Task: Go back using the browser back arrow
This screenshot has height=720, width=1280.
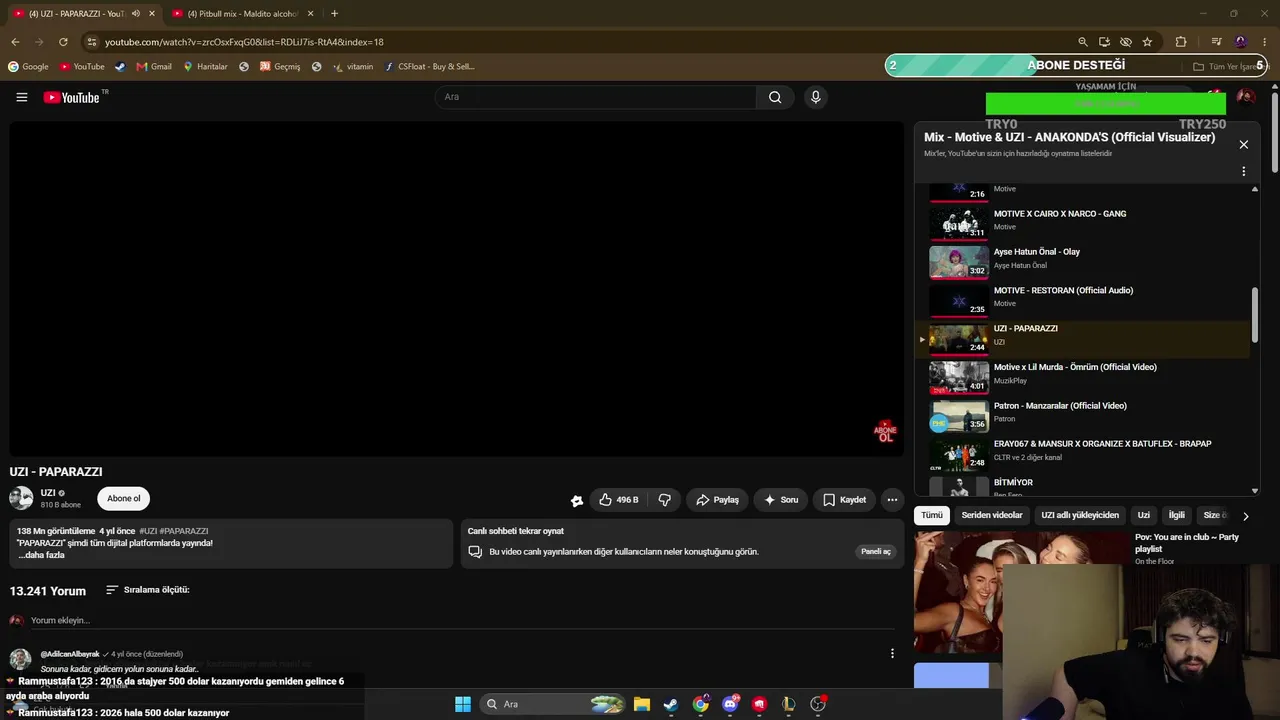Action: click(x=15, y=42)
